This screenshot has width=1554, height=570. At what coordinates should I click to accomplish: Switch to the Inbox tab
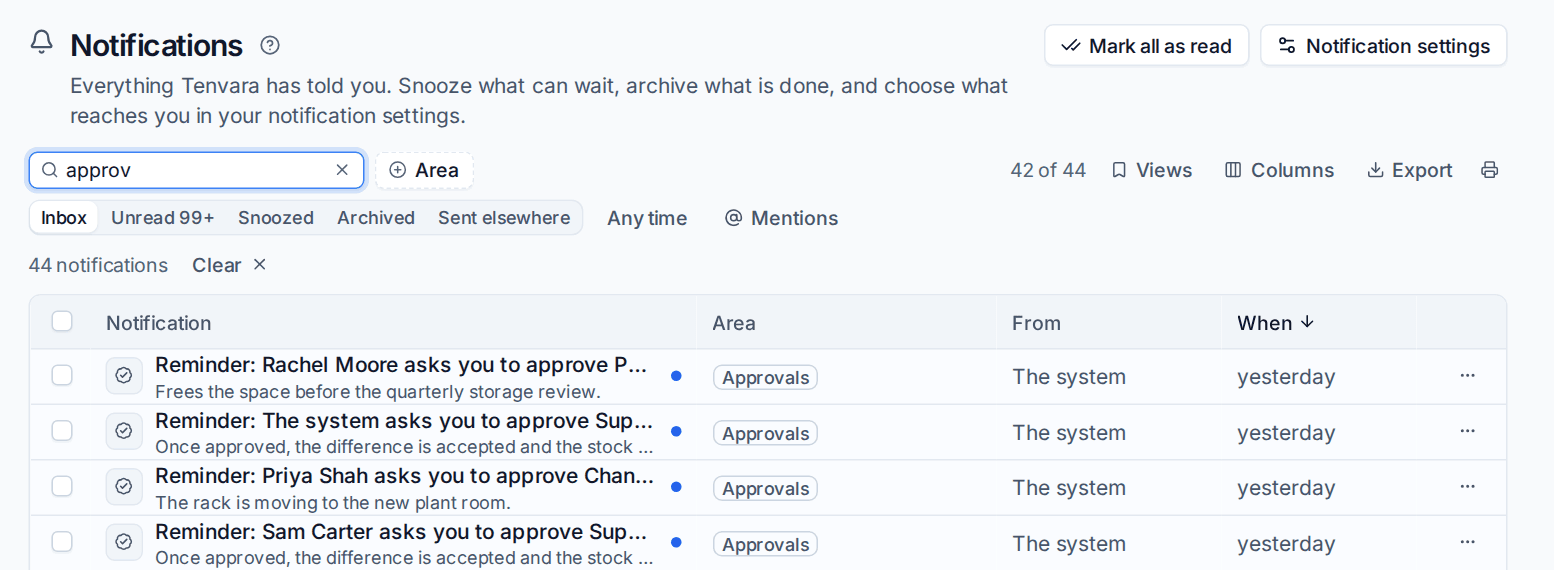[64, 217]
